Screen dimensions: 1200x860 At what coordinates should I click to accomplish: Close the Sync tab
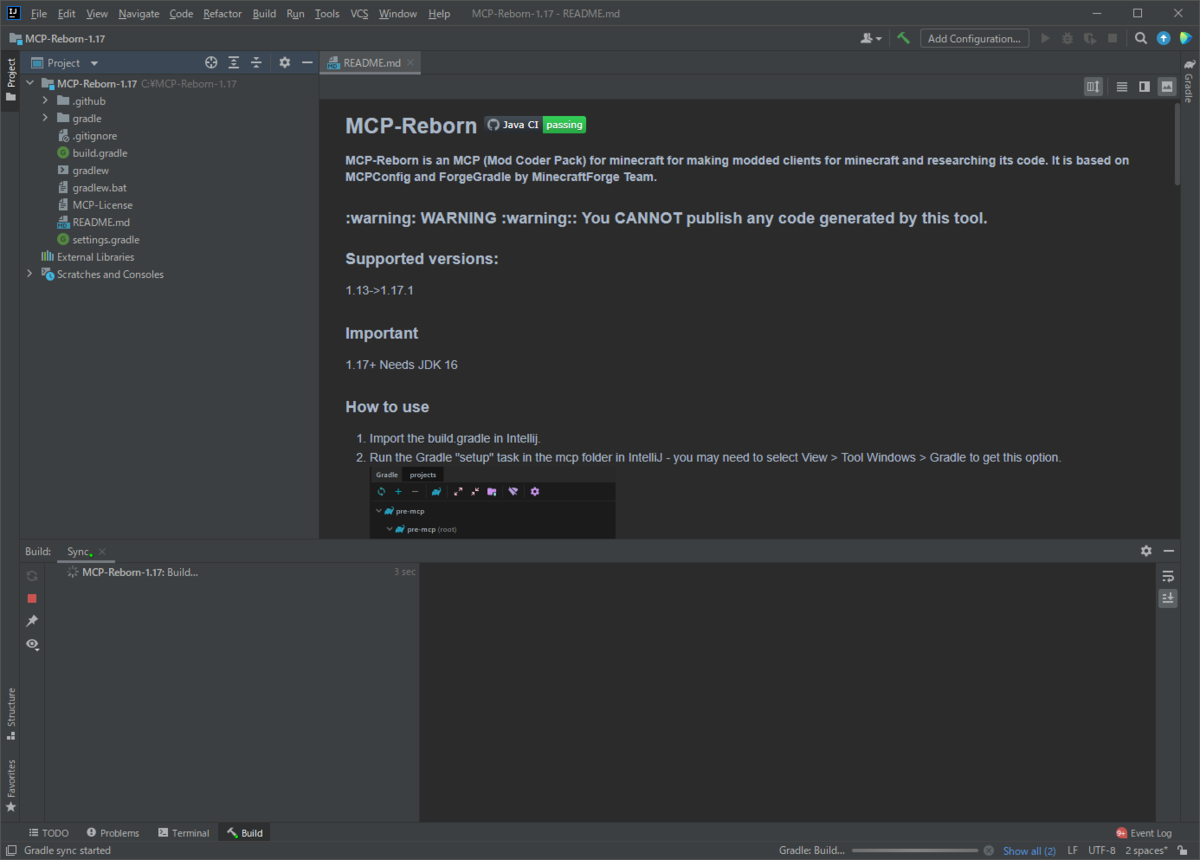(x=102, y=551)
